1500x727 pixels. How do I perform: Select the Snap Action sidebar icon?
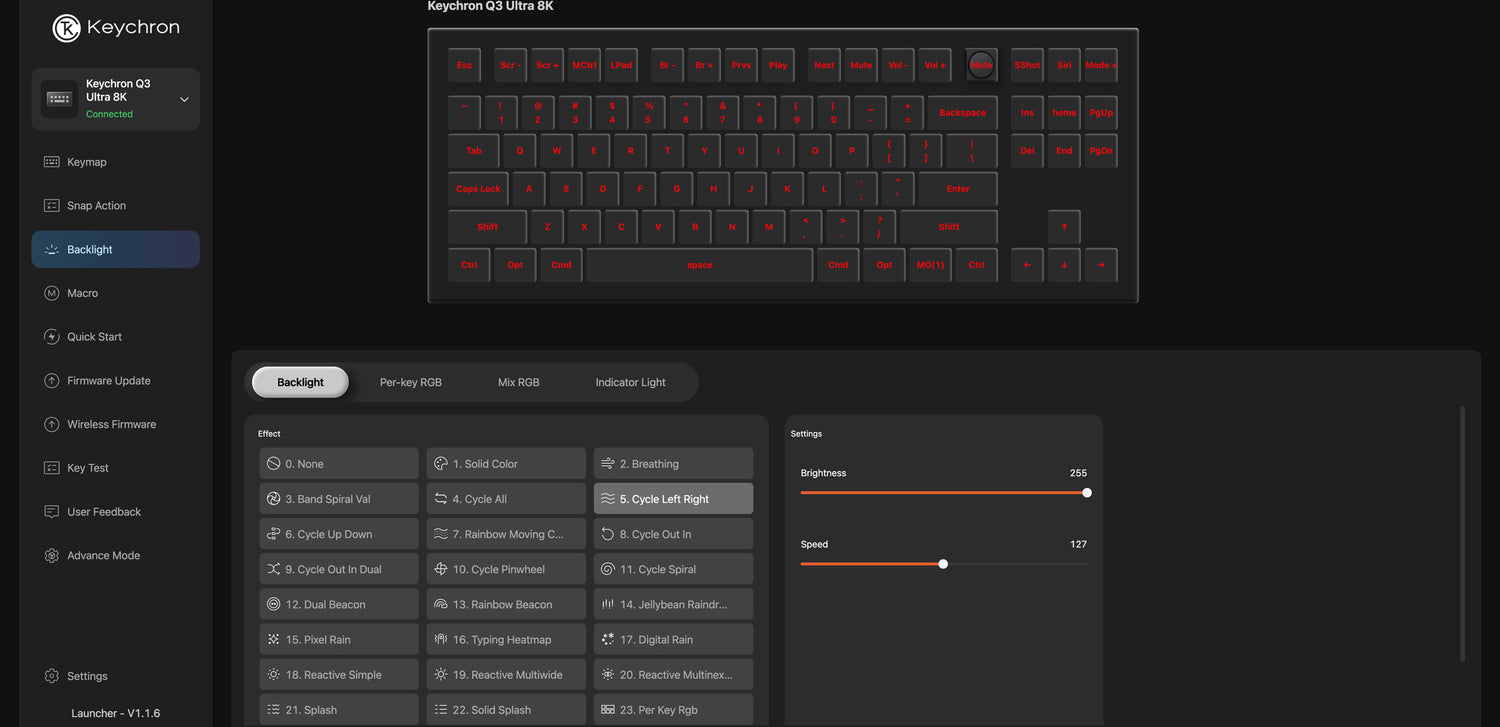(x=52, y=206)
